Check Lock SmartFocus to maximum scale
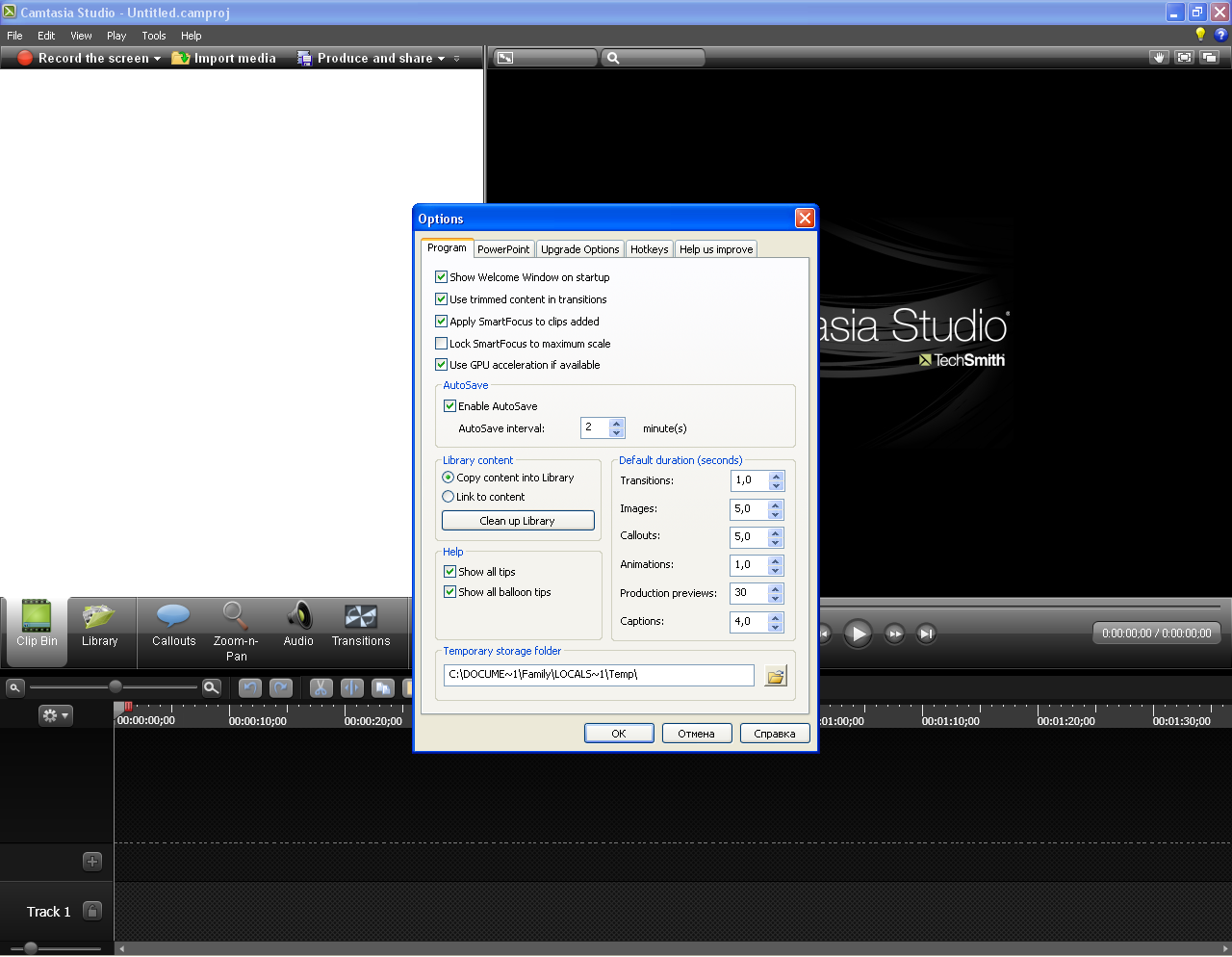The height and width of the screenshot is (957, 1232). [x=442, y=344]
